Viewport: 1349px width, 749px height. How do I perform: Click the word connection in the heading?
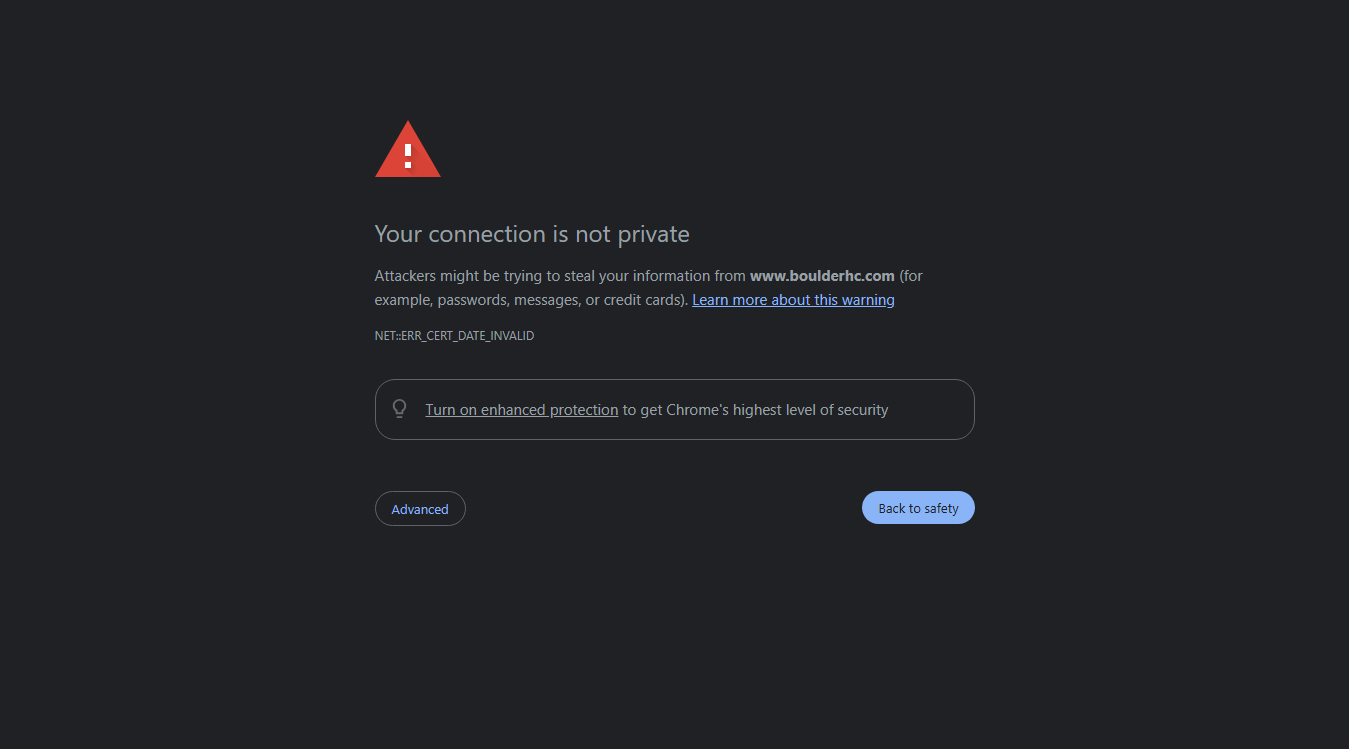tap(487, 234)
